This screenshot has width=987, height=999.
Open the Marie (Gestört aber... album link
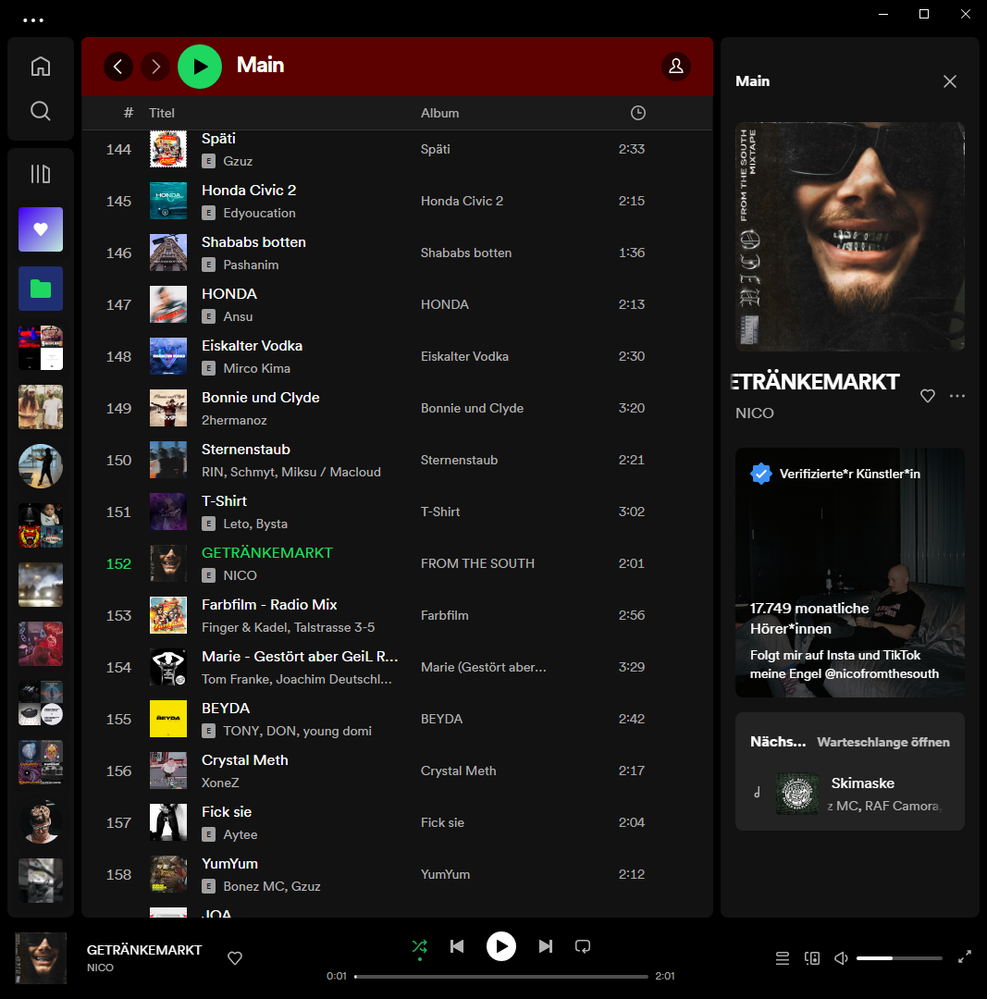tap(483, 668)
